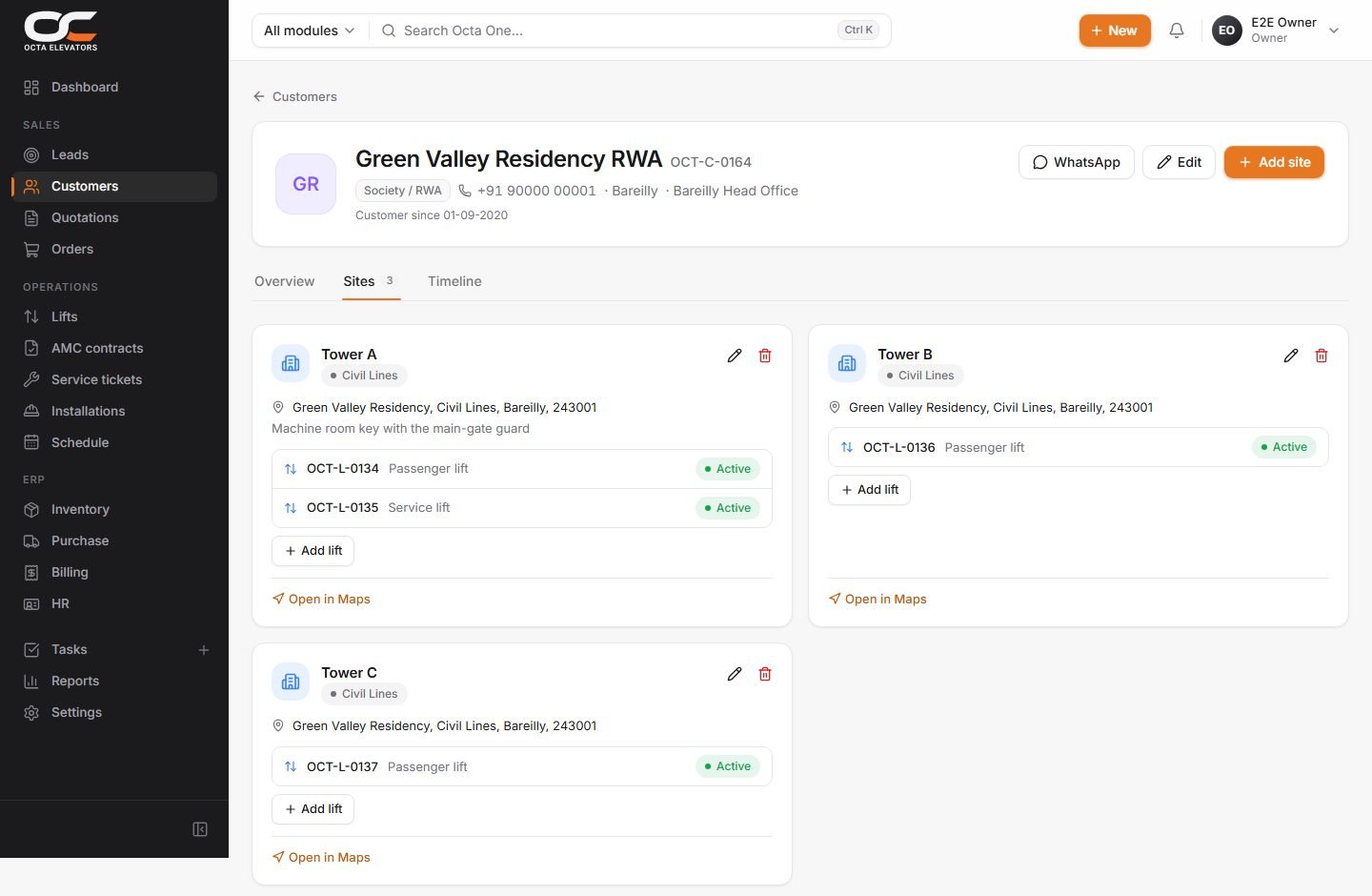The width and height of the screenshot is (1372, 896).
Task: Open Dashboard in the sidebar
Action: tap(114, 88)
